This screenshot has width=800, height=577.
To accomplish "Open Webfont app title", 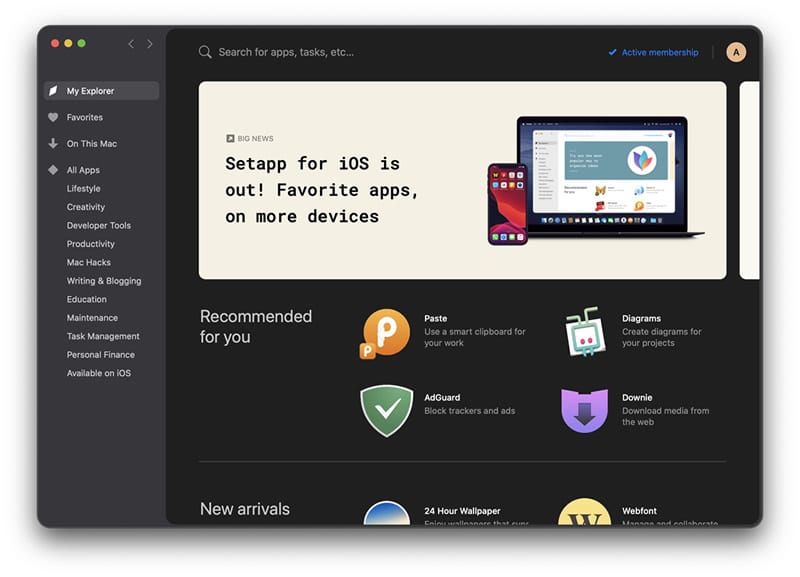I will click(x=639, y=511).
